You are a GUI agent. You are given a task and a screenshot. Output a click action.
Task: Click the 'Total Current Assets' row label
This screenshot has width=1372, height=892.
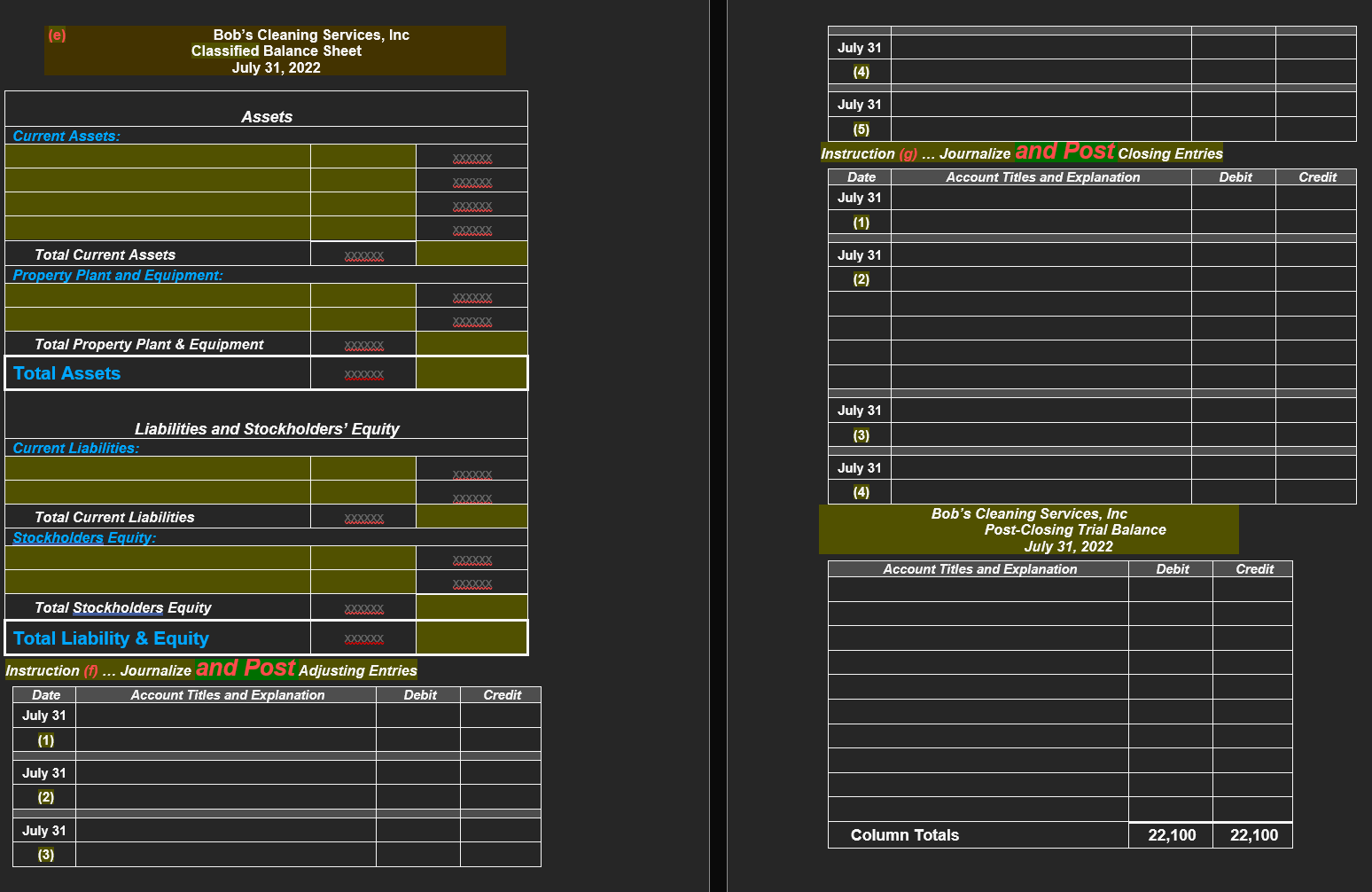point(105,254)
